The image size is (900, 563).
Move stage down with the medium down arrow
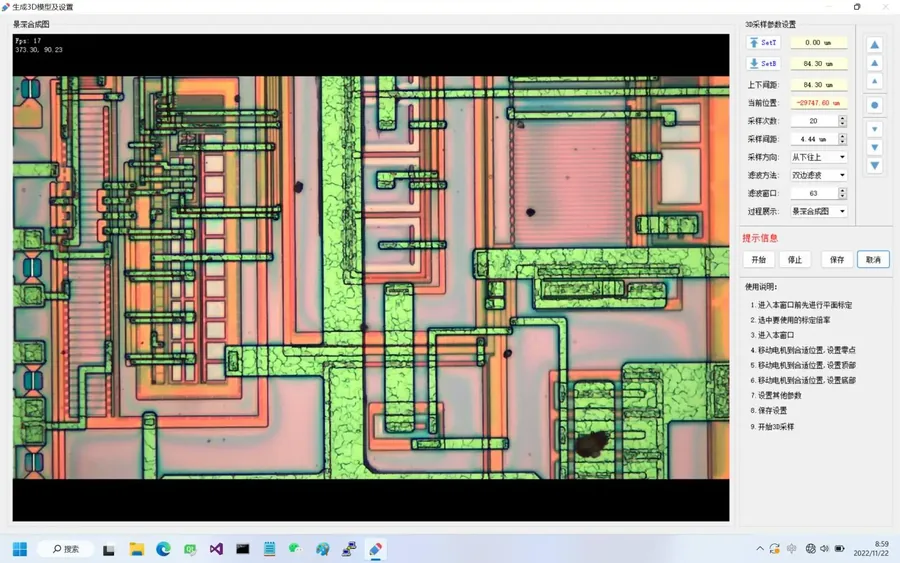(x=874, y=147)
